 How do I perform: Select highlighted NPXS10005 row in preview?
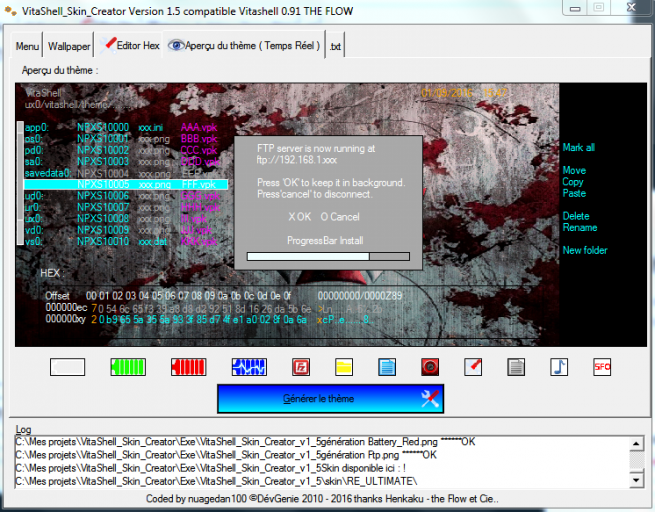click(x=123, y=185)
